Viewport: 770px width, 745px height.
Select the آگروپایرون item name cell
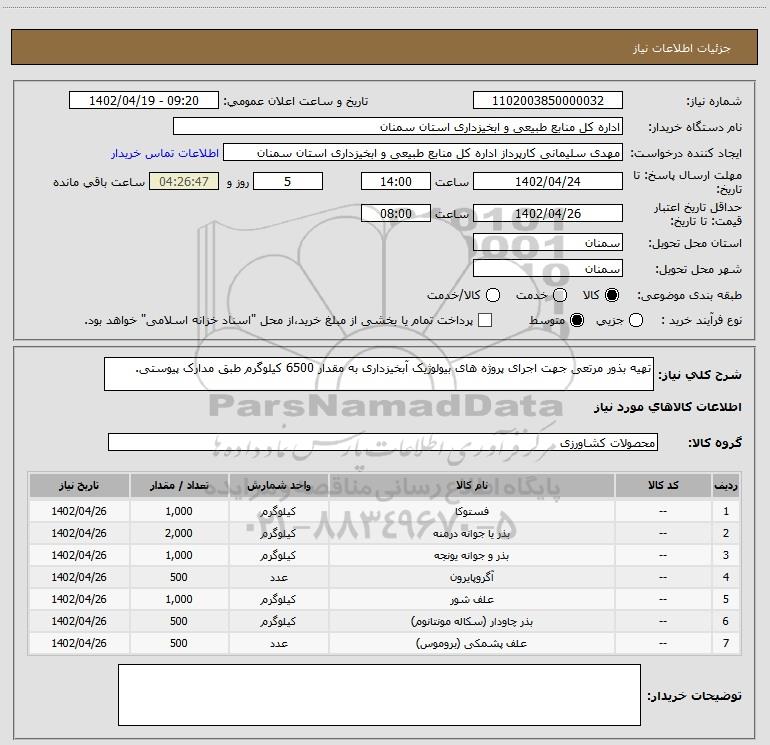click(471, 577)
